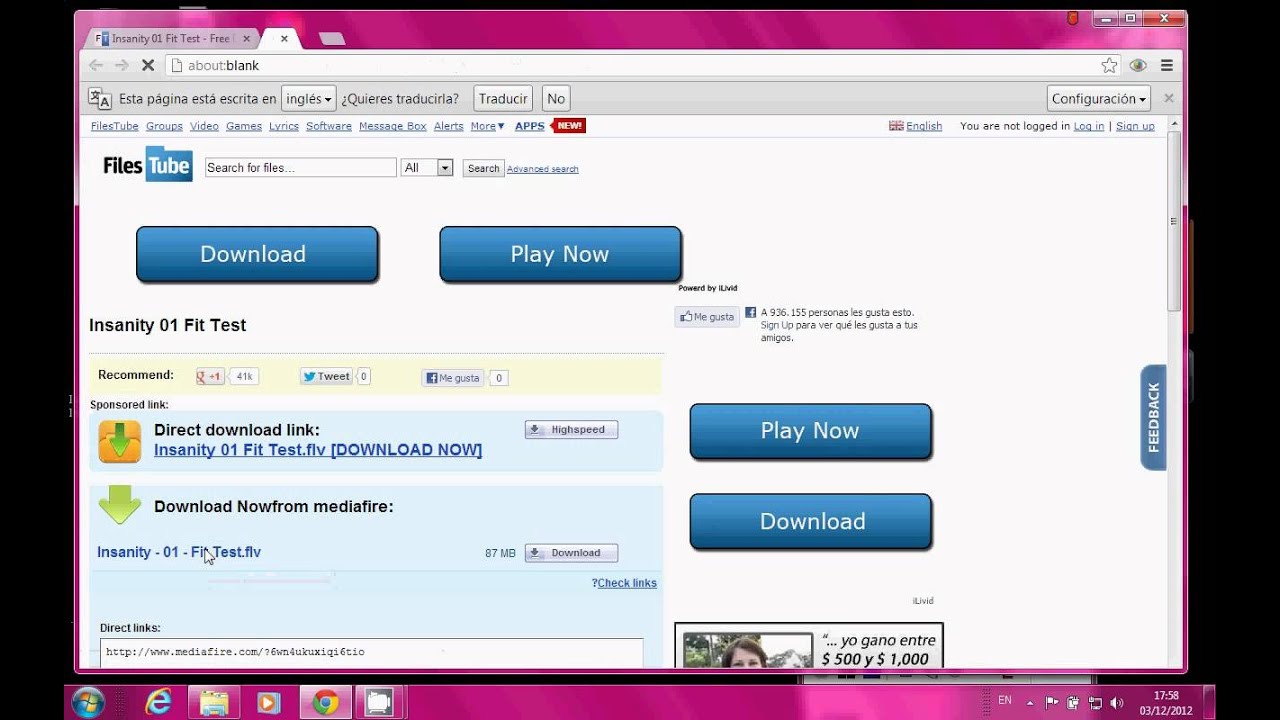Click the page vertical scrollbar thumb

1175,222
